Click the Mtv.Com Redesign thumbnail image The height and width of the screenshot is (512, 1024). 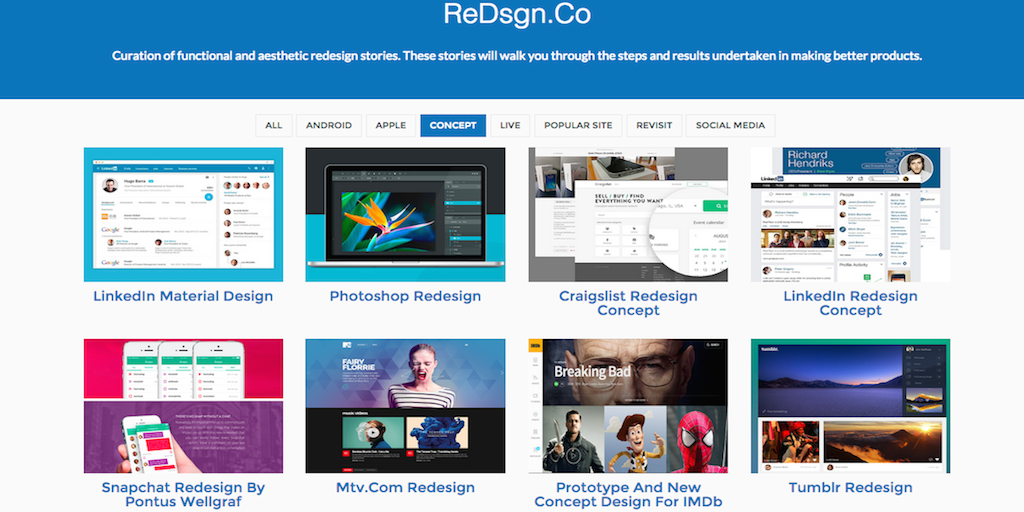405,406
